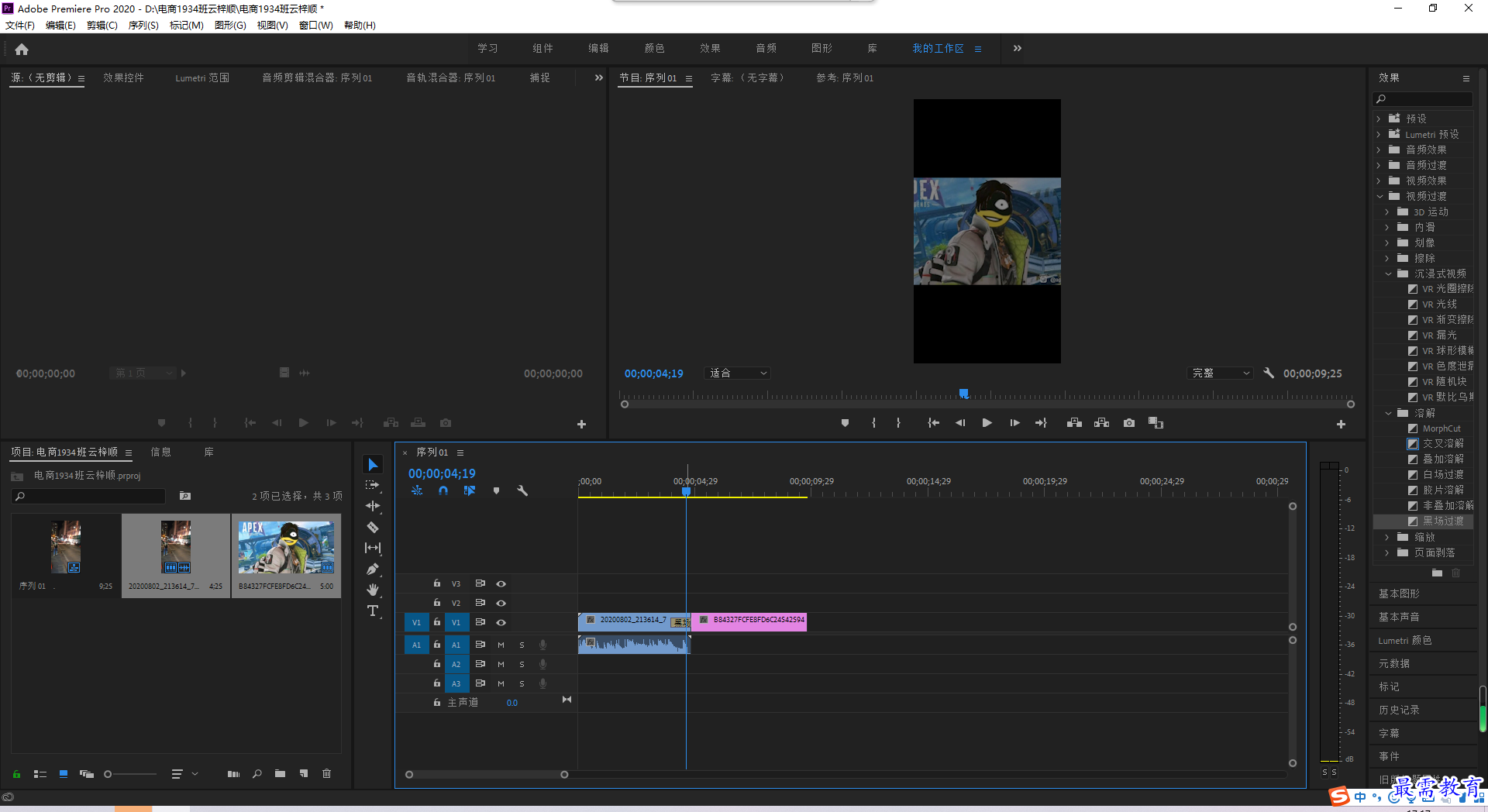Select the Ripple Edit tool

(373, 506)
